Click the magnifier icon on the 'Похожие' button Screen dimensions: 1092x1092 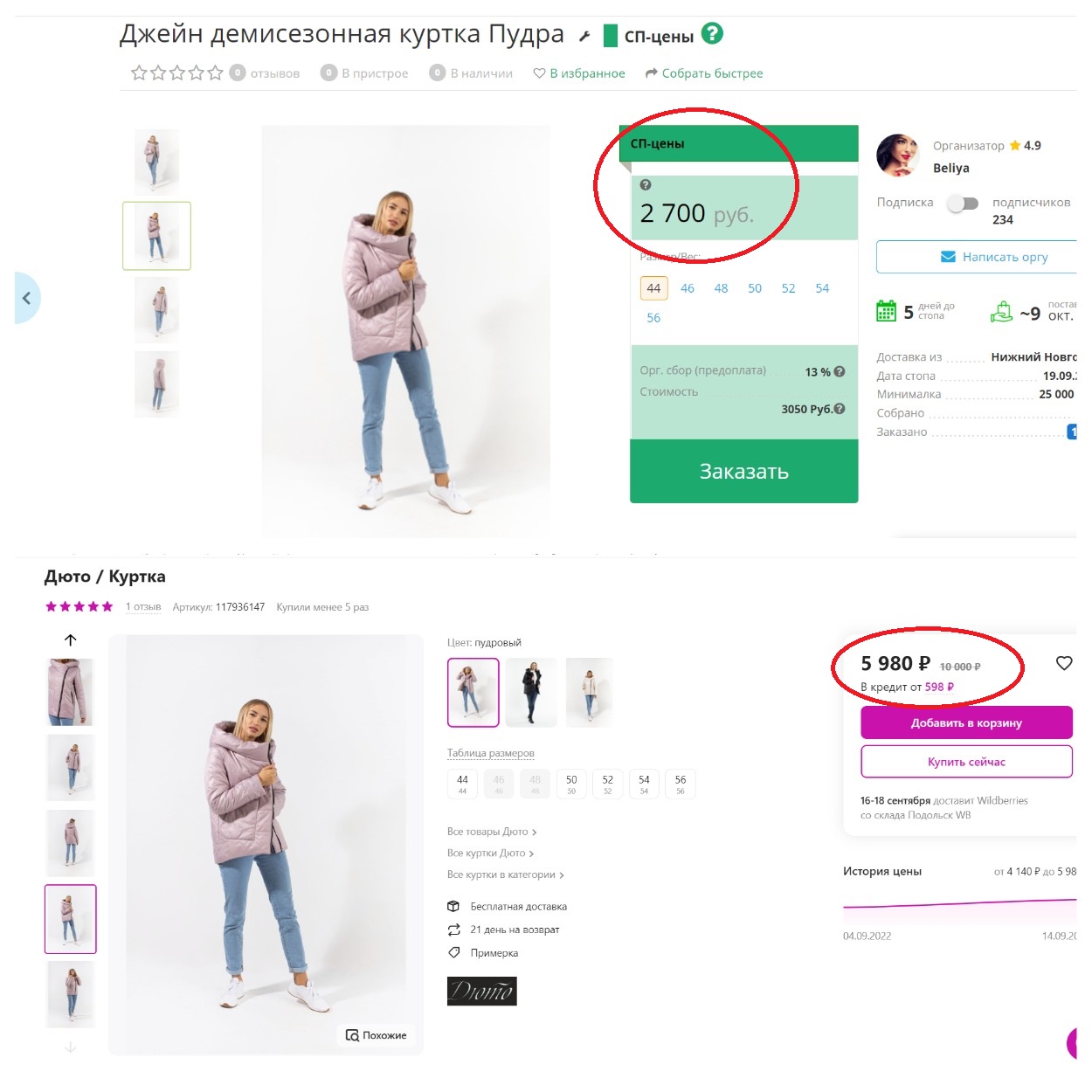(x=353, y=1034)
